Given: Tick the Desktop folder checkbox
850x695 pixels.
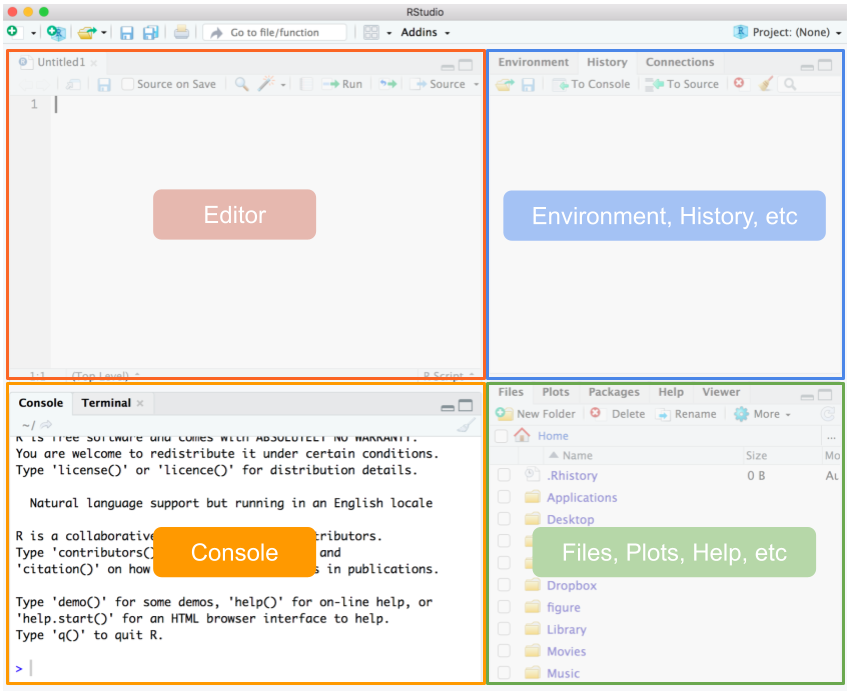Looking at the screenshot, I should tap(504, 519).
